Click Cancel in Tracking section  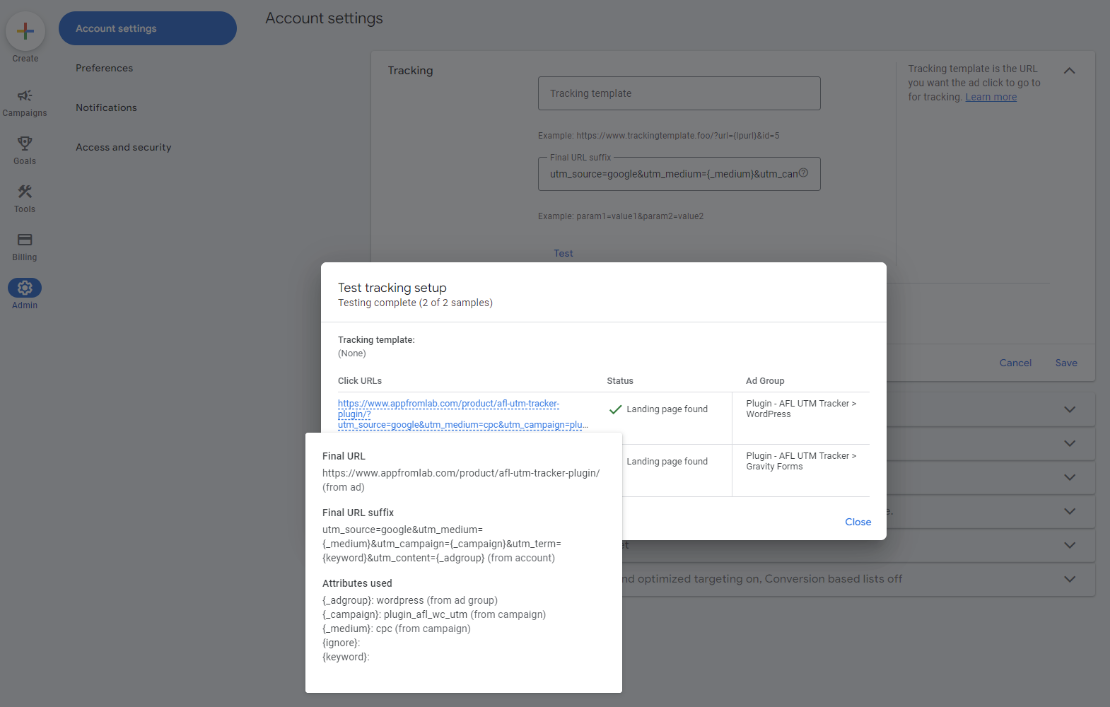click(1015, 362)
